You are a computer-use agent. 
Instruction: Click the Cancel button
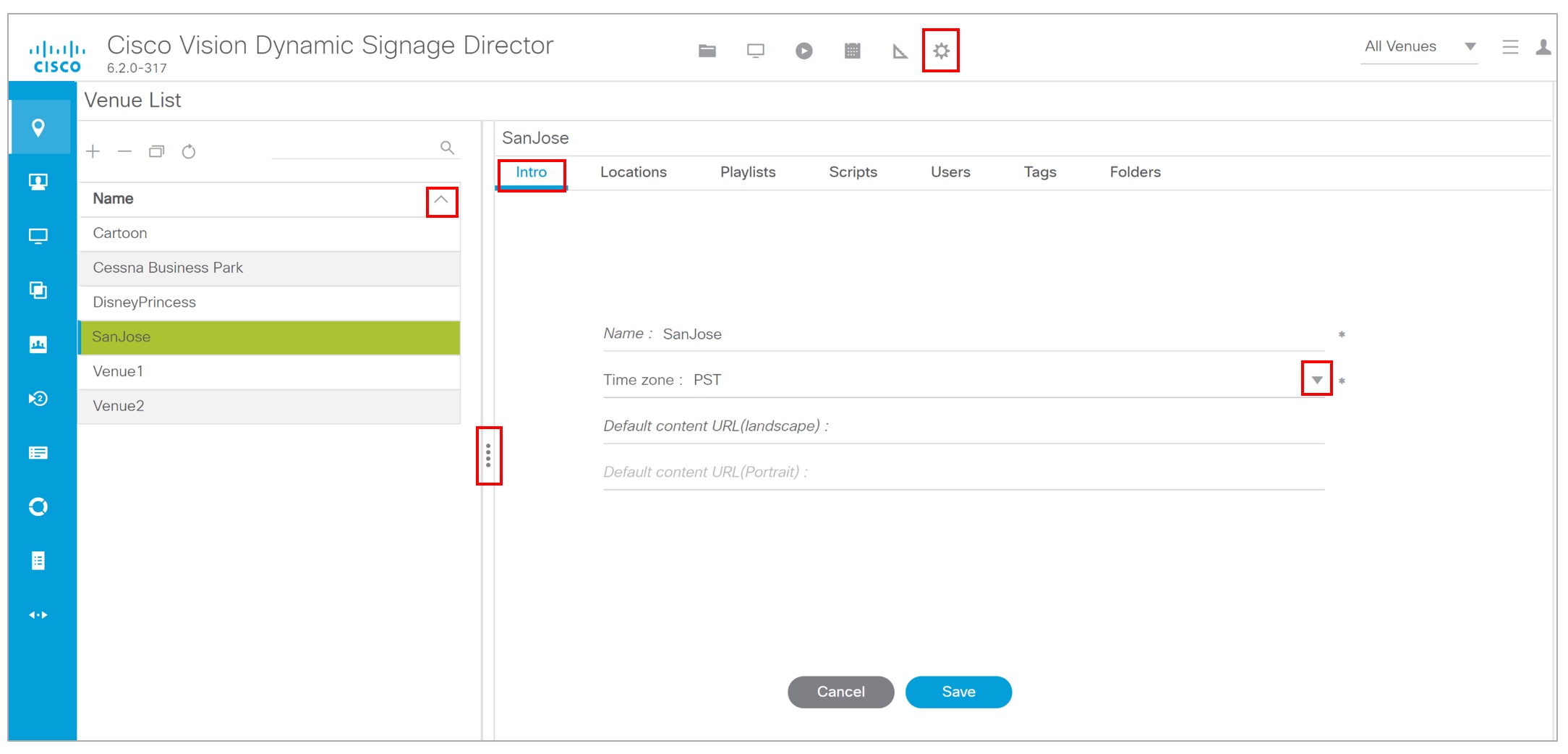tap(840, 692)
